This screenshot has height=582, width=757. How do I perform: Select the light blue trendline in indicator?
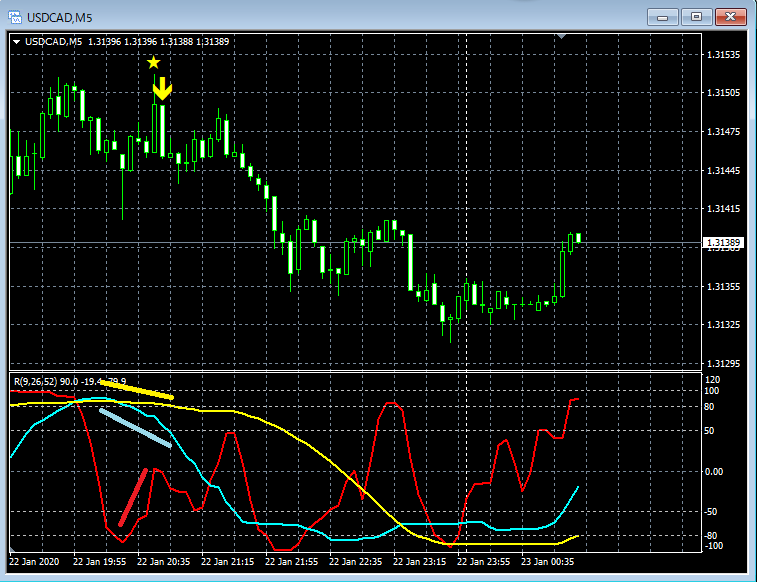point(136,429)
